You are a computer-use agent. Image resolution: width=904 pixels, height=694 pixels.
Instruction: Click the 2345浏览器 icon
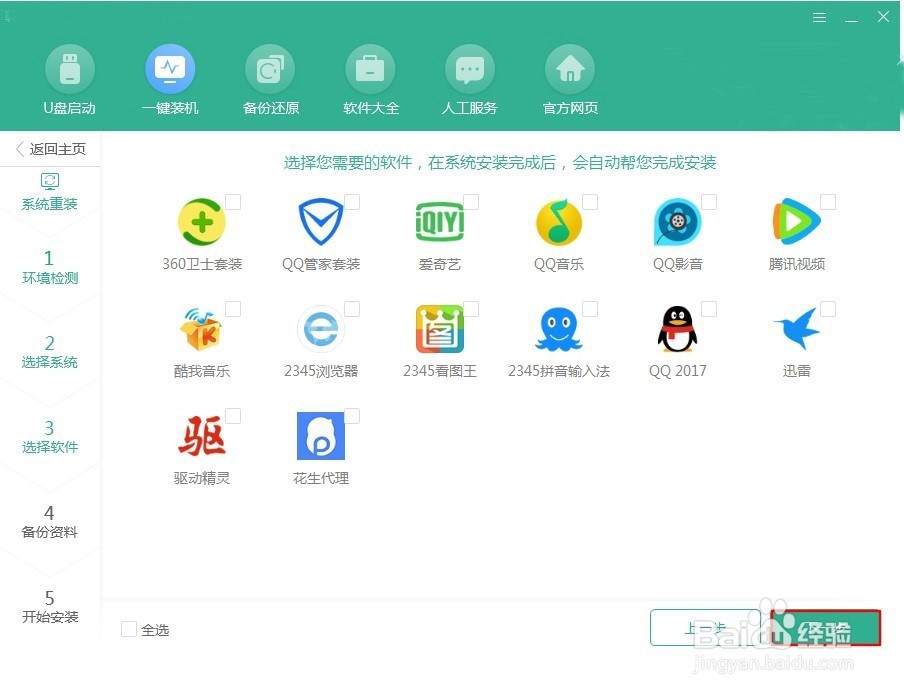tap(321, 328)
